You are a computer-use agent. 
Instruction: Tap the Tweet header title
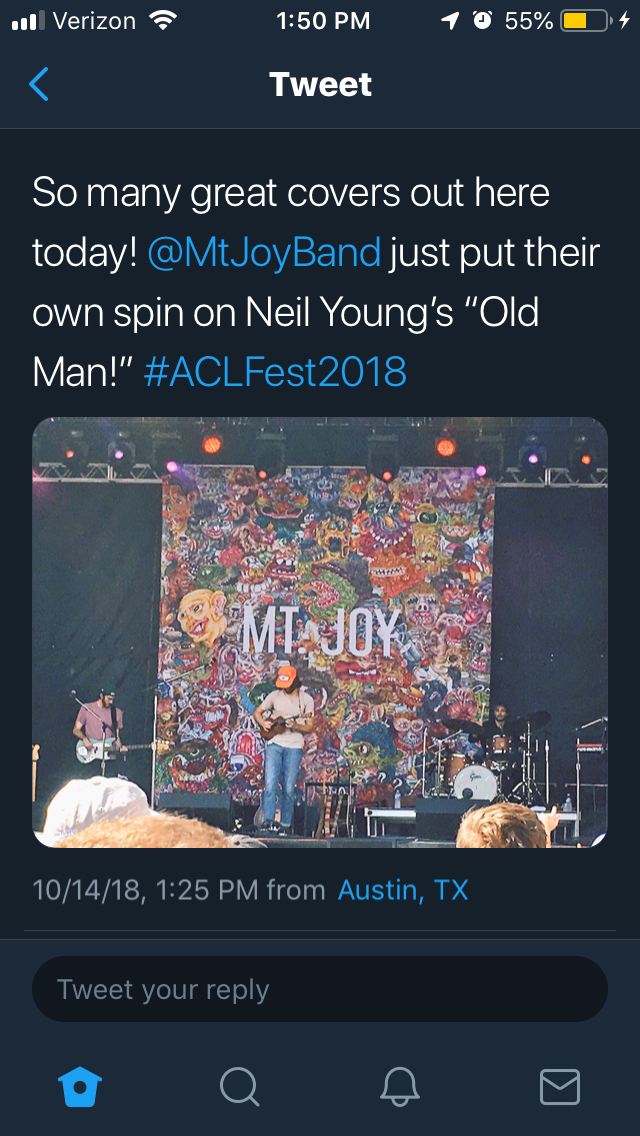coord(320,84)
